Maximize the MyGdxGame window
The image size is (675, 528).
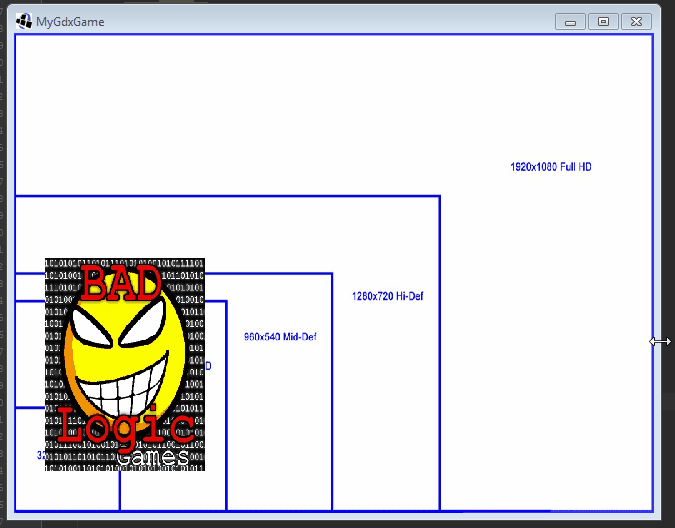coord(604,22)
